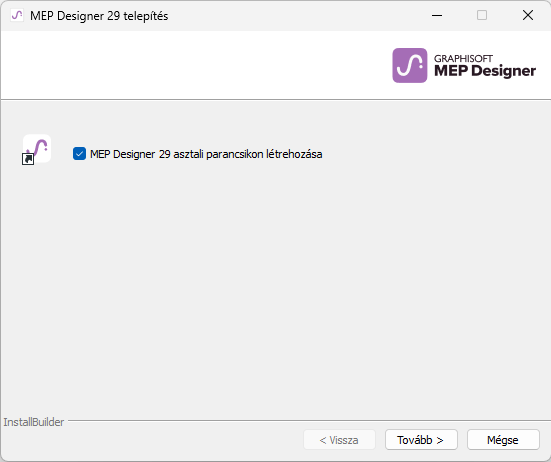Click 'MEP Designer 29 asztali parancsikon létrehozása' label
Image resolution: width=551 pixels, height=462 pixels.
point(206,154)
